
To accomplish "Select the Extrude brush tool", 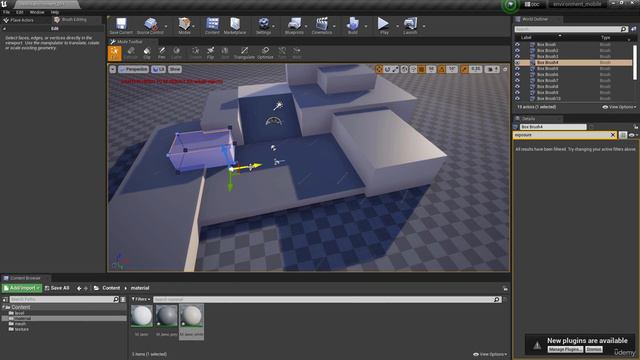I will tap(131, 53).
